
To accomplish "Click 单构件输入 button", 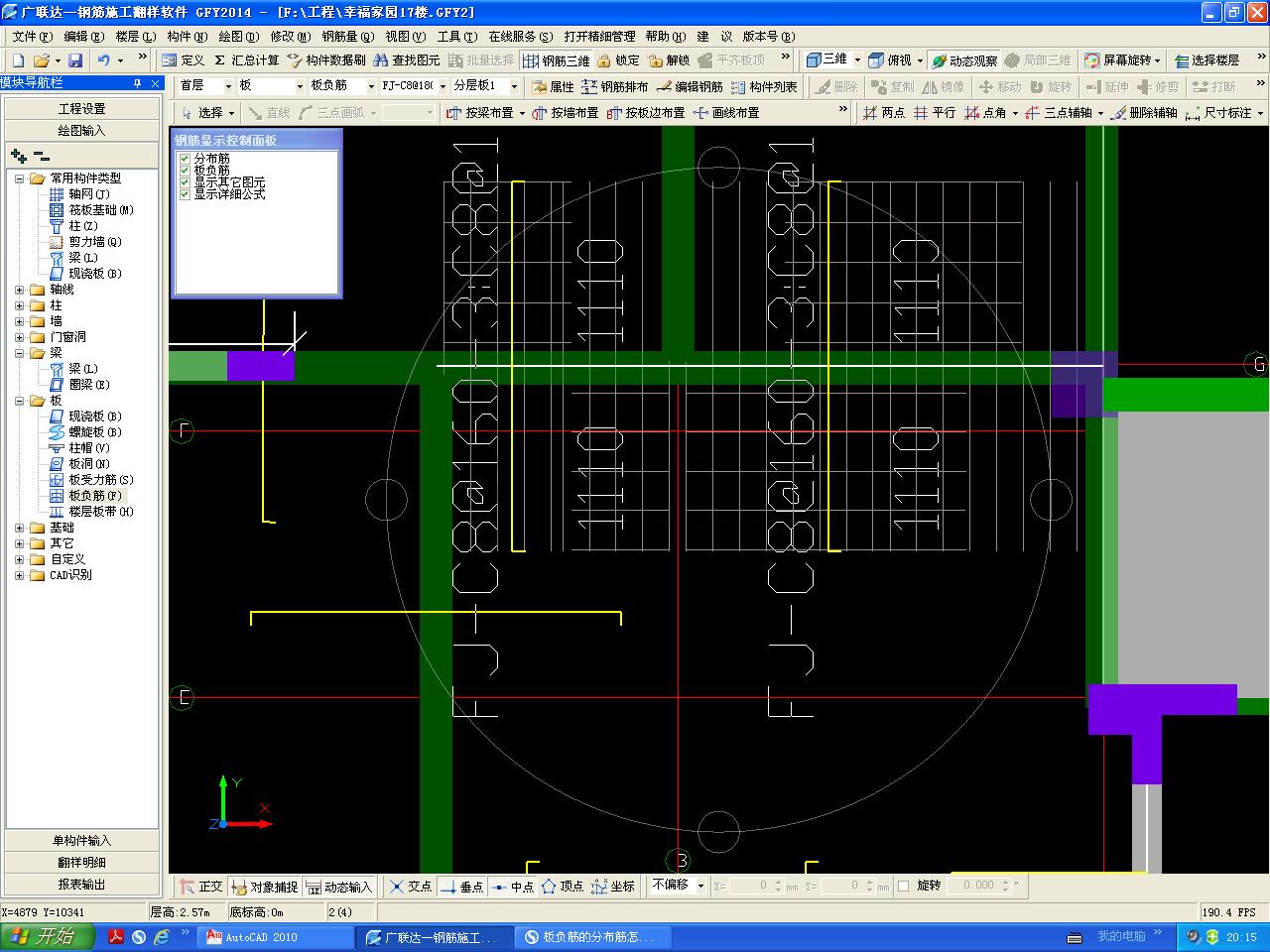I will coord(81,841).
